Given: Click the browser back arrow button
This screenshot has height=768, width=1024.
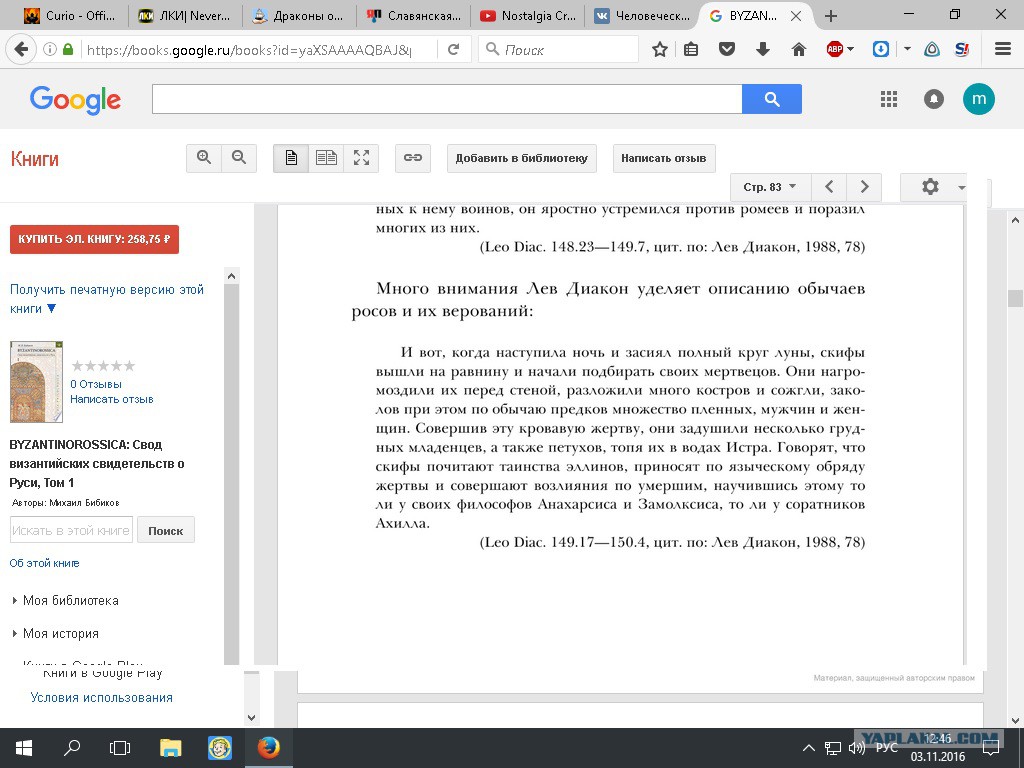Looking at the screenshot, I should pos(22,49).
